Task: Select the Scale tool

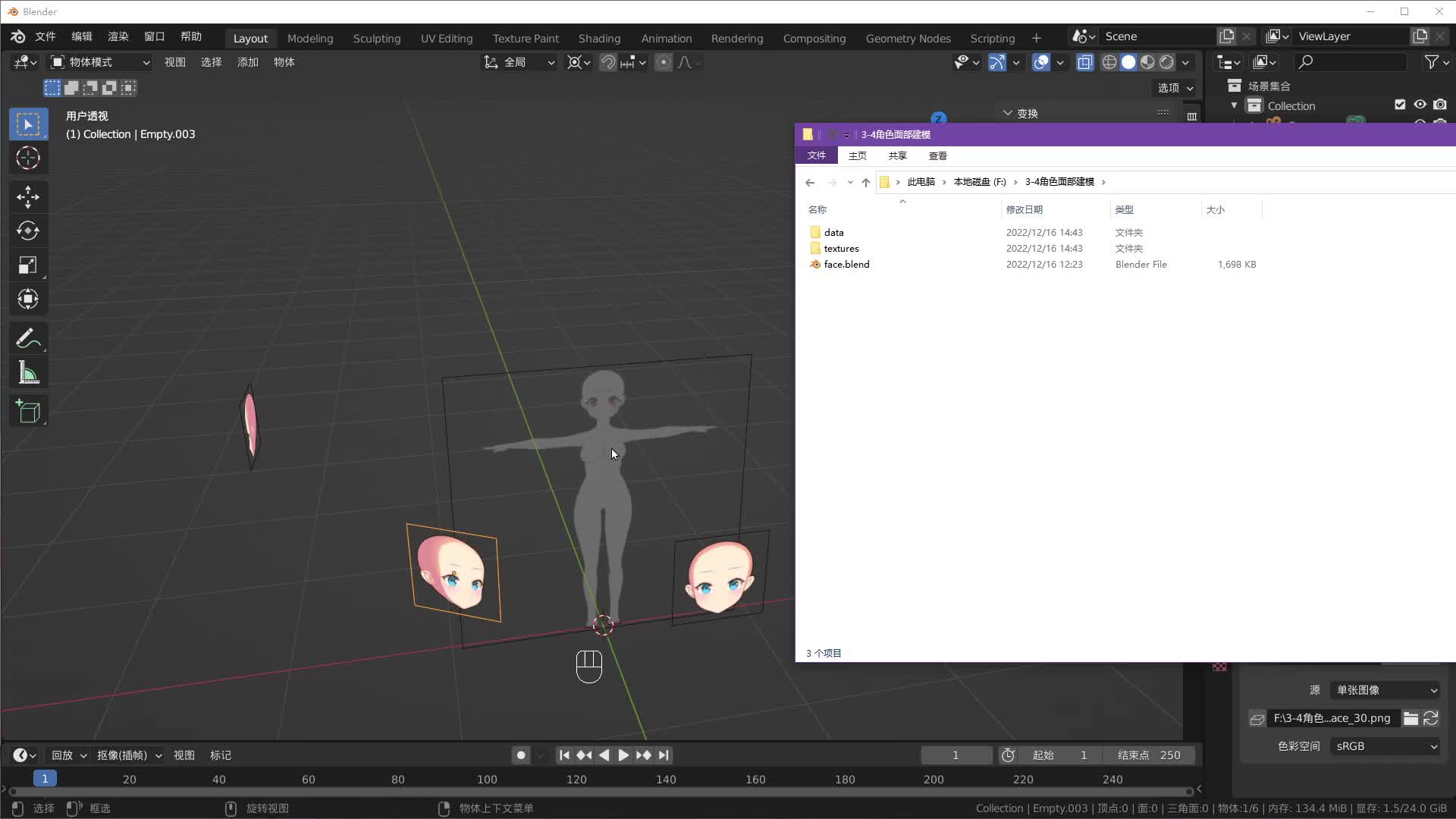Action: click(28, 265)
